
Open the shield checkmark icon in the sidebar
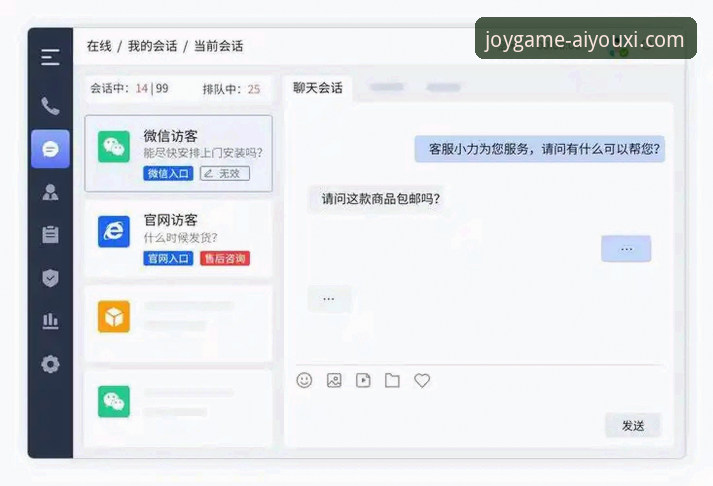tap(50, 278)
